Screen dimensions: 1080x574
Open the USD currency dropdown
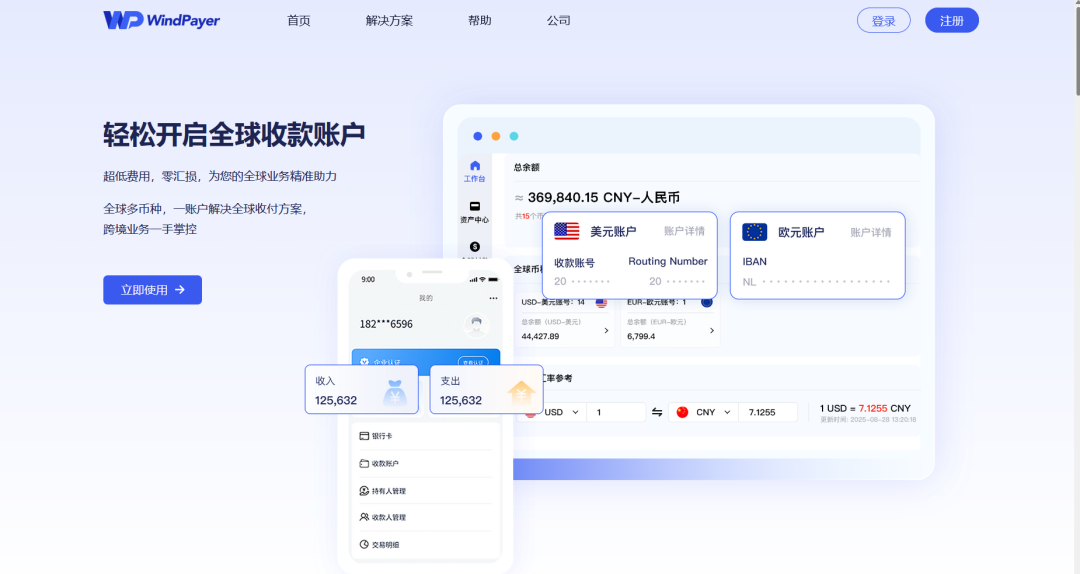click(x=561, y=412)
